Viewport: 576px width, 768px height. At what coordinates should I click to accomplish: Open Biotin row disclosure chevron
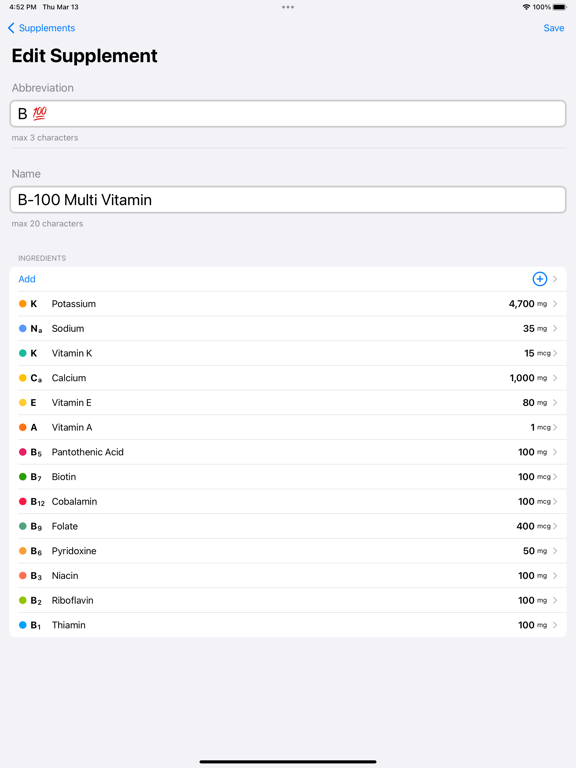tap(555, 477)
